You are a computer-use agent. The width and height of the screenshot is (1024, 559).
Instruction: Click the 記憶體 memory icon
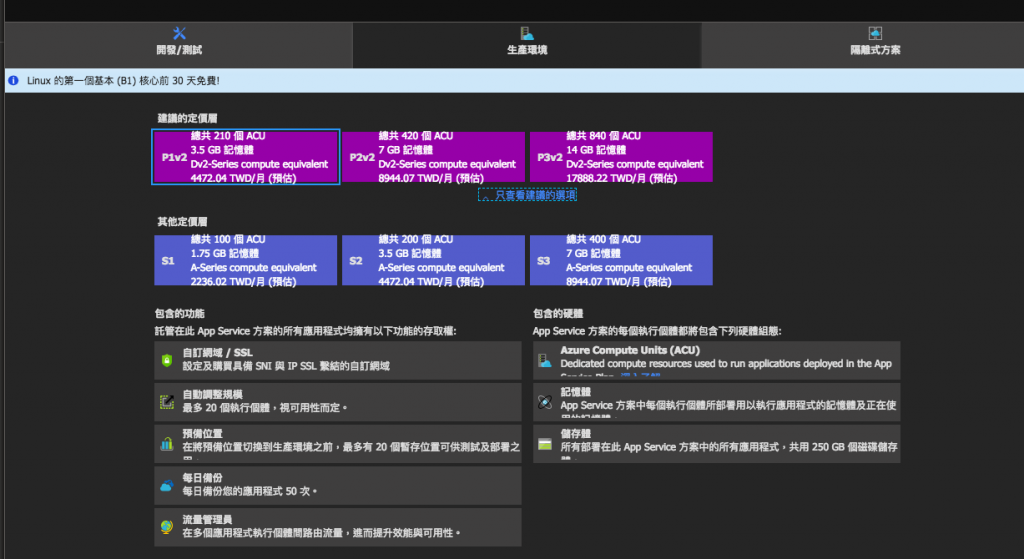[545, 402]
